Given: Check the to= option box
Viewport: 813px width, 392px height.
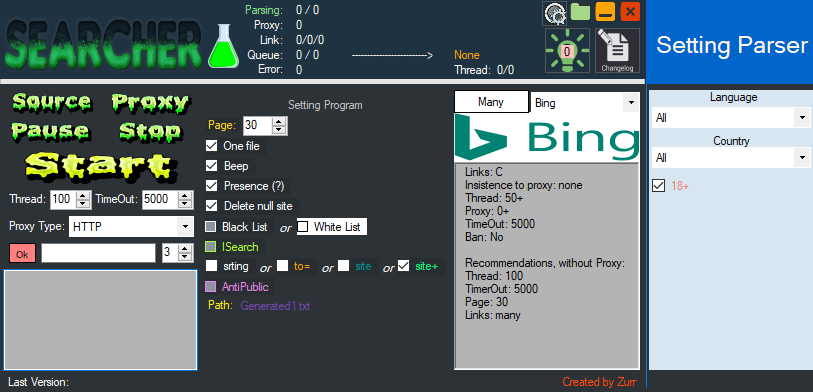Looking at the screenshot, I should [282, 266].
